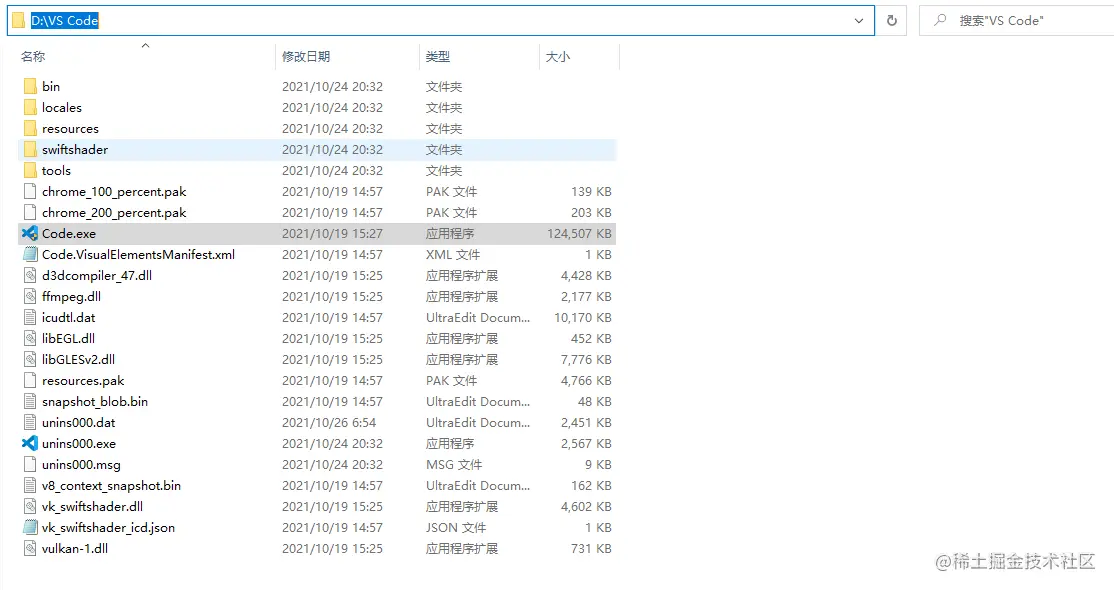1114x590 pixels.
Task: Click the D:\VS Code address path field
Action: click(440, 21)
